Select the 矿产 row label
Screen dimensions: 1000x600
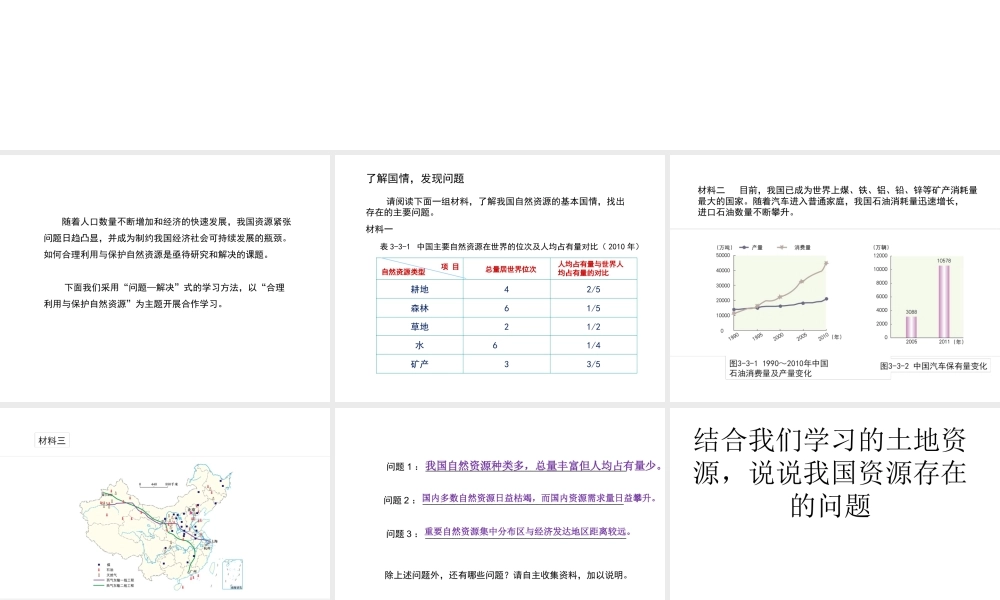(x=420, y=364)
